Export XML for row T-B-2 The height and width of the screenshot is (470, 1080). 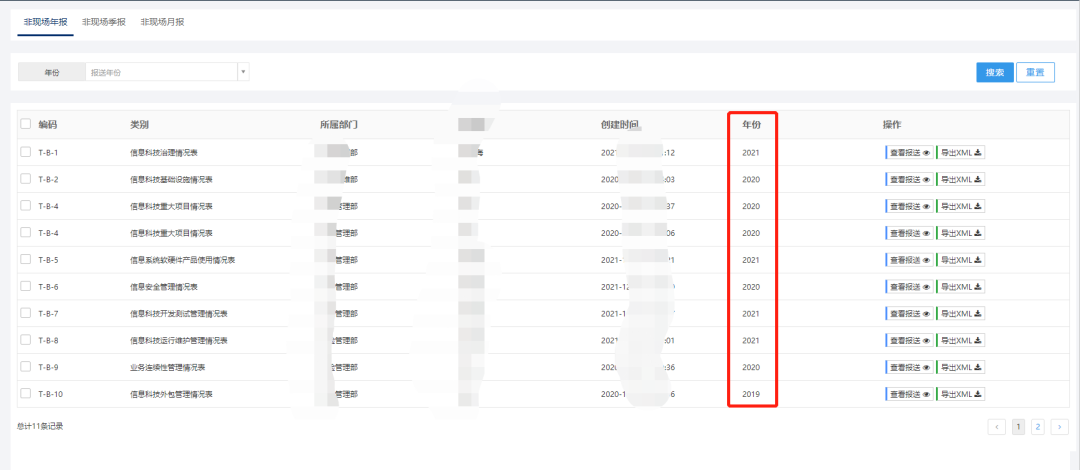coord(961,179)
